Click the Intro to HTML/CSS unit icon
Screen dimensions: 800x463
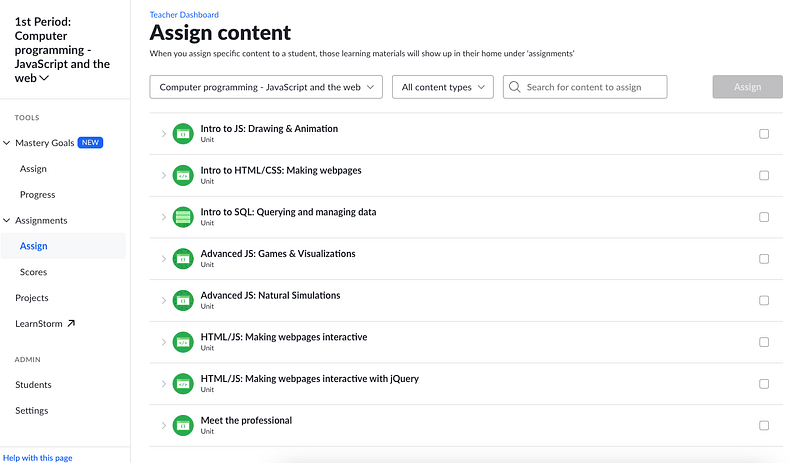[x=182, y=175]
